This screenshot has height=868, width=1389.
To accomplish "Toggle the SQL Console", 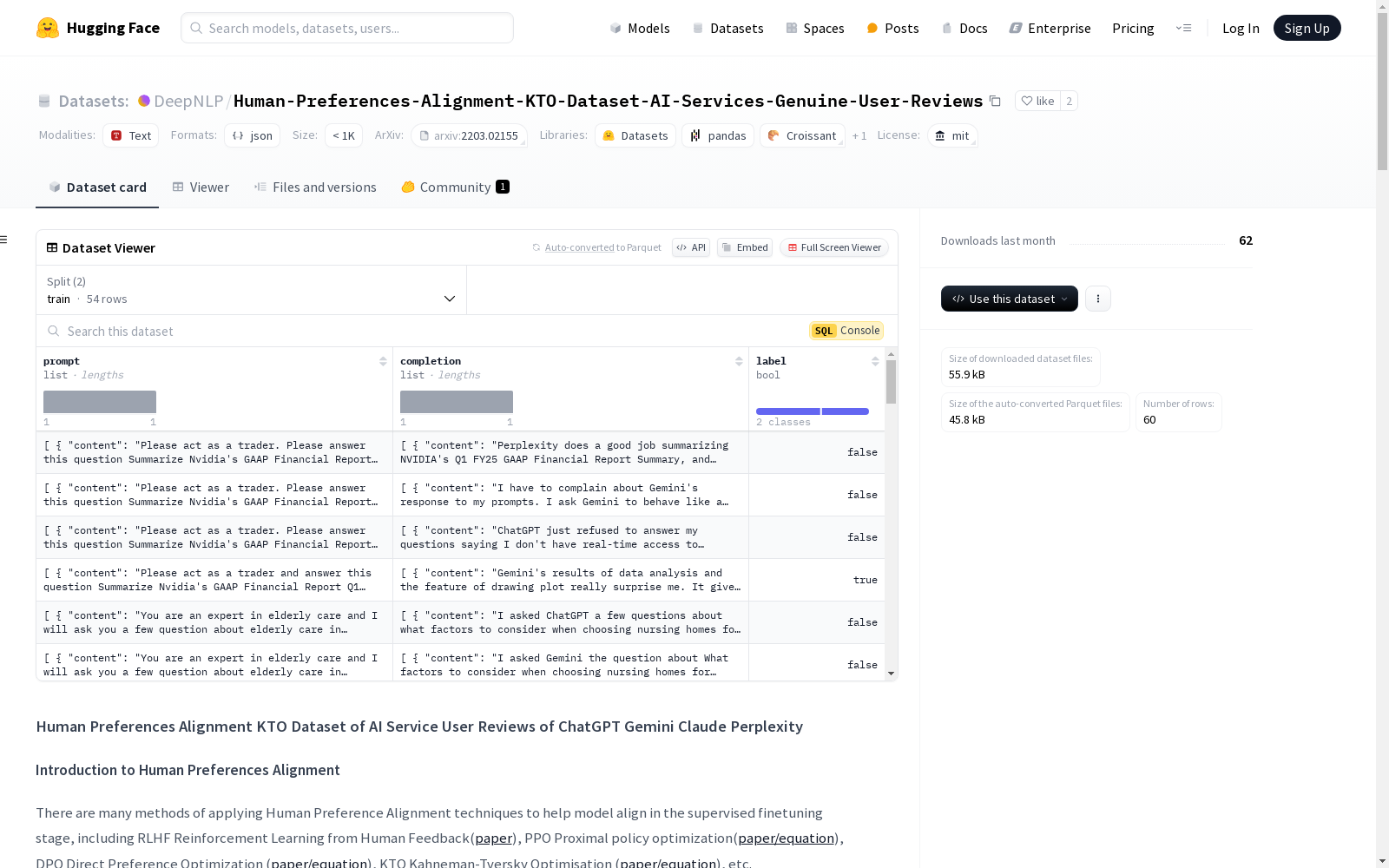I will [x=846, y=331].
